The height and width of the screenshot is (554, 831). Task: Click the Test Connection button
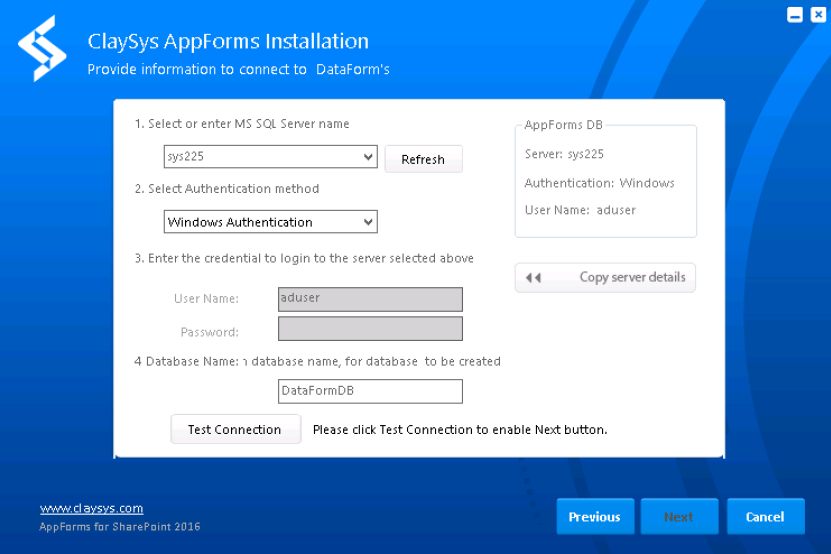point(235,429)
